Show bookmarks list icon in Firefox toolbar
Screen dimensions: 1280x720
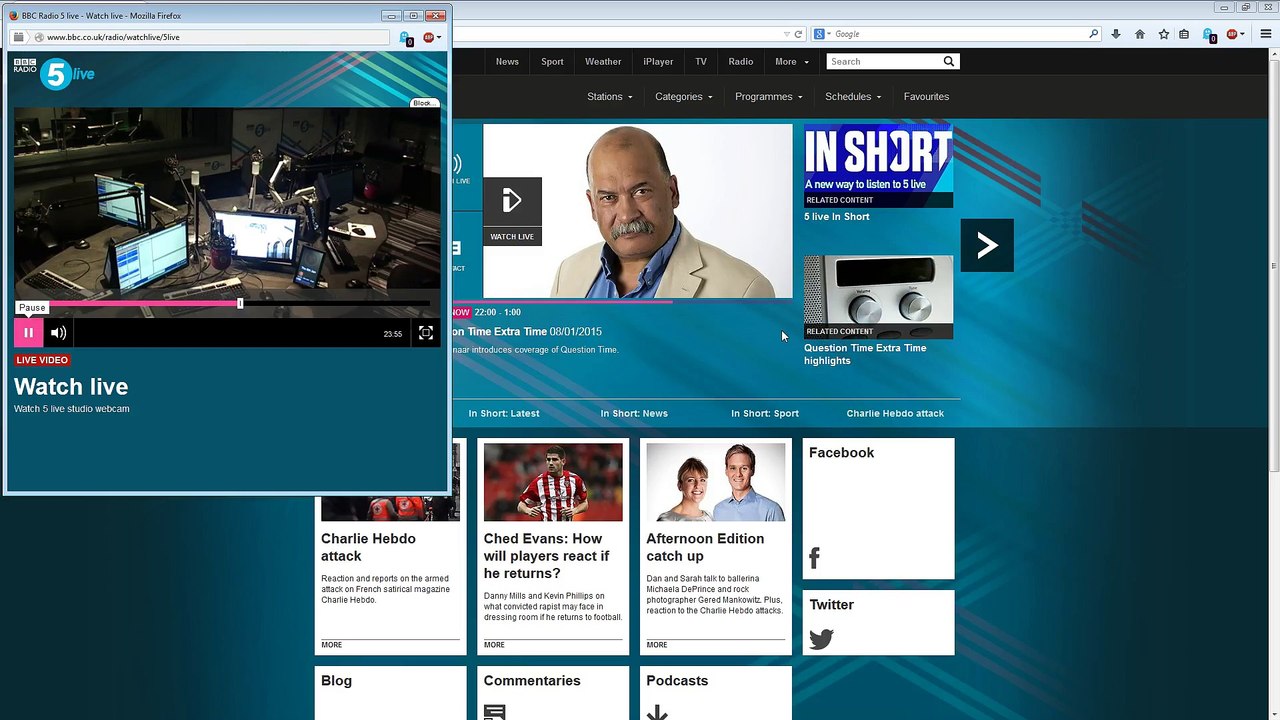(1185, 34)
